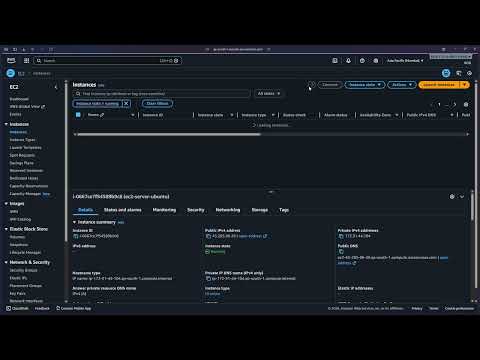Switch to the Details tab
Screen dimensions: 480x360
pyautogui.click(x=85, y=210)
